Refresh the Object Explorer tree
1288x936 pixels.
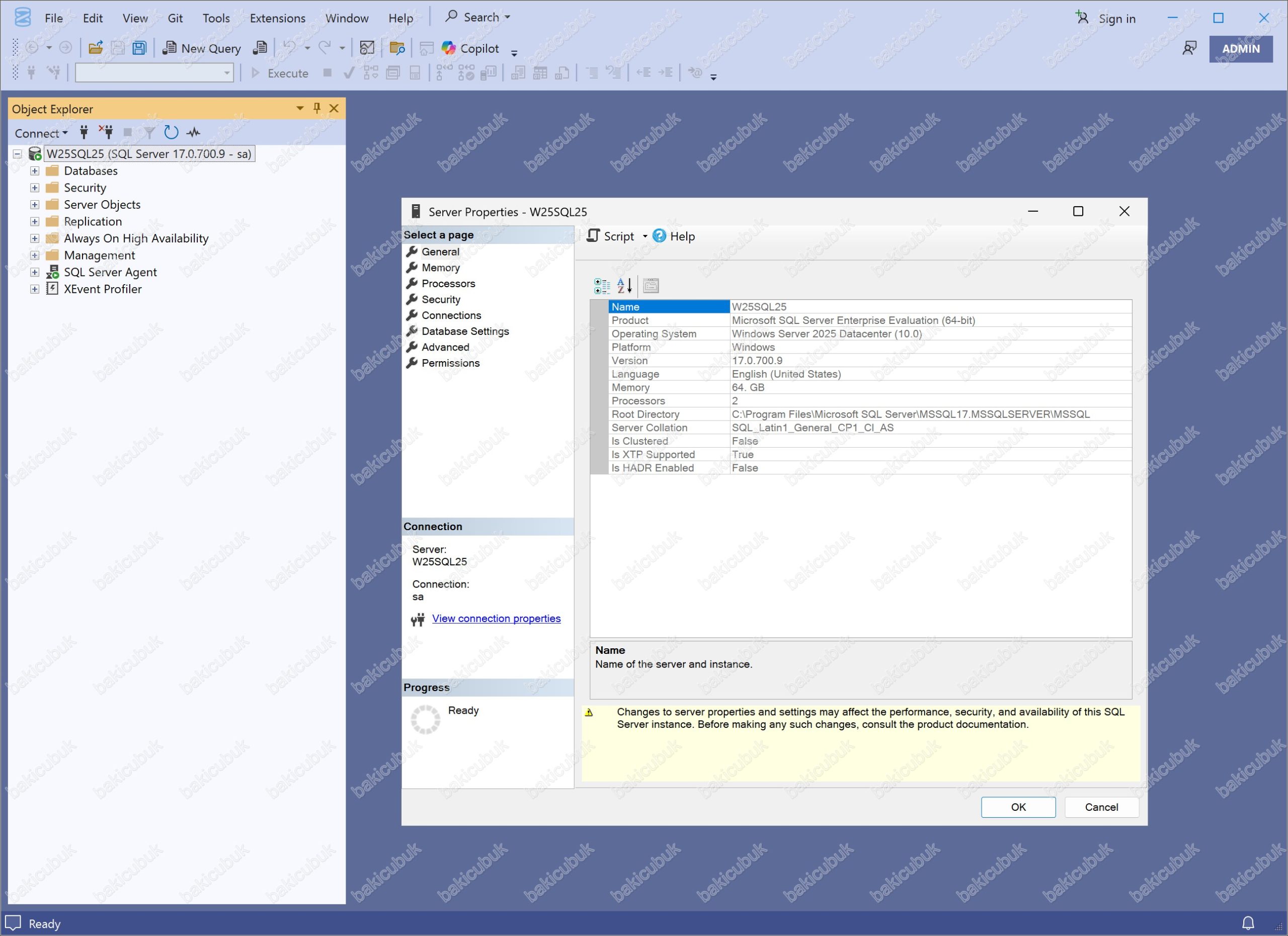pyautogui.click(x=171, y=132)
